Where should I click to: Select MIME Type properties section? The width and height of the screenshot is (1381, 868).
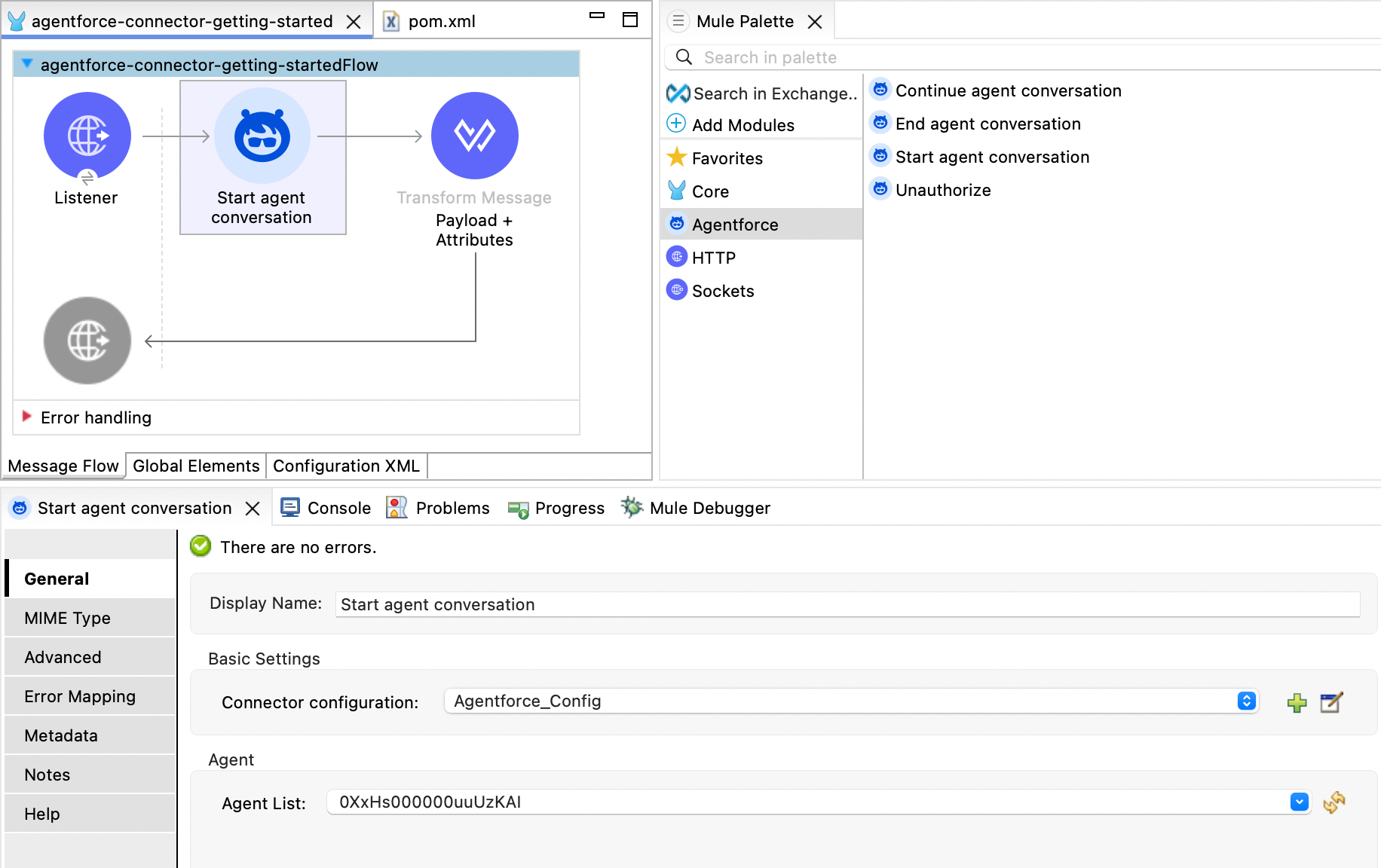coord(90,618)
